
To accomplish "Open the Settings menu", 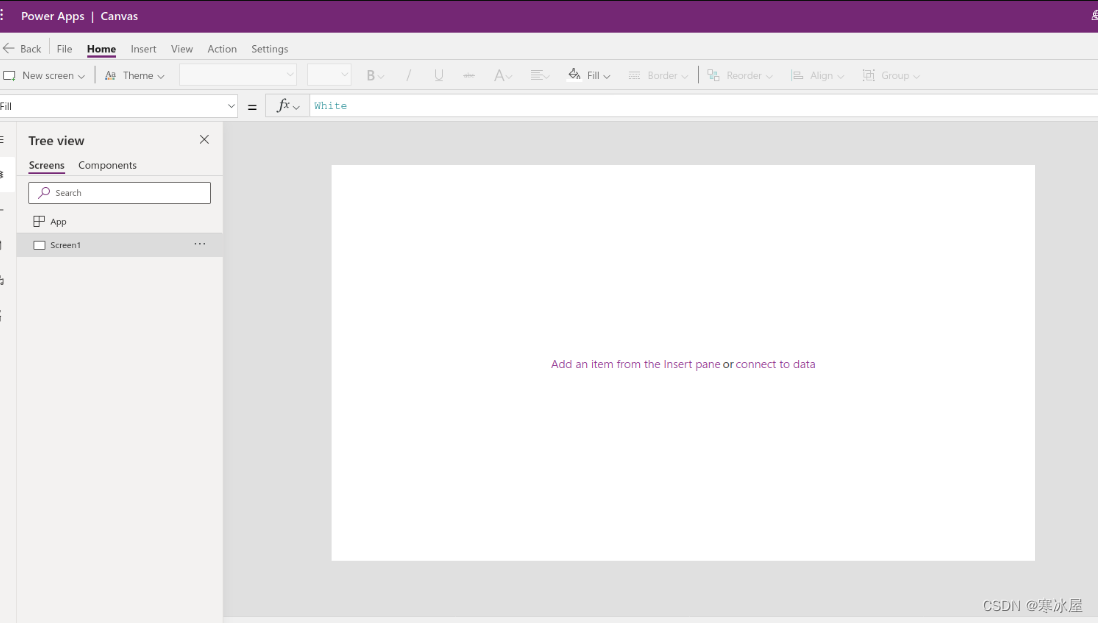I will click(270, 48).
